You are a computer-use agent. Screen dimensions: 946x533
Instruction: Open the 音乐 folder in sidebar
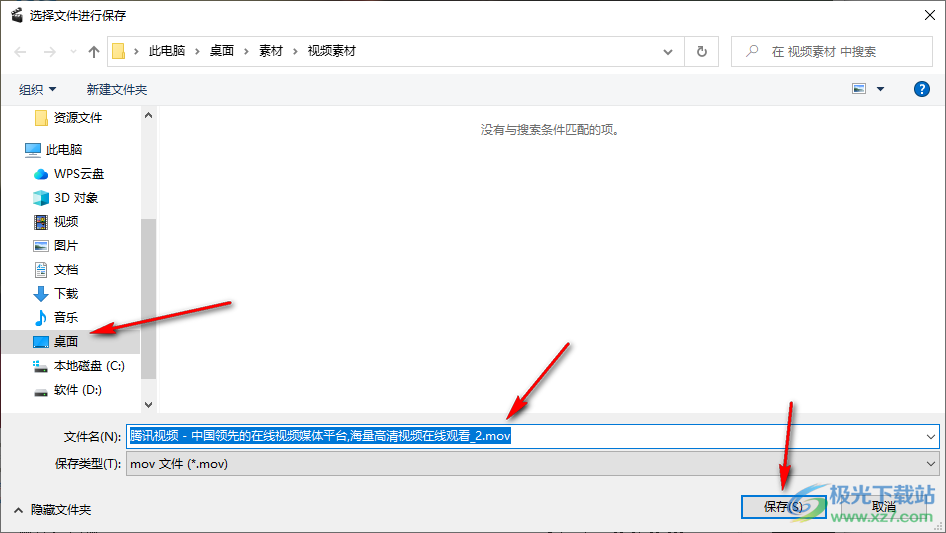click(65, 318)
